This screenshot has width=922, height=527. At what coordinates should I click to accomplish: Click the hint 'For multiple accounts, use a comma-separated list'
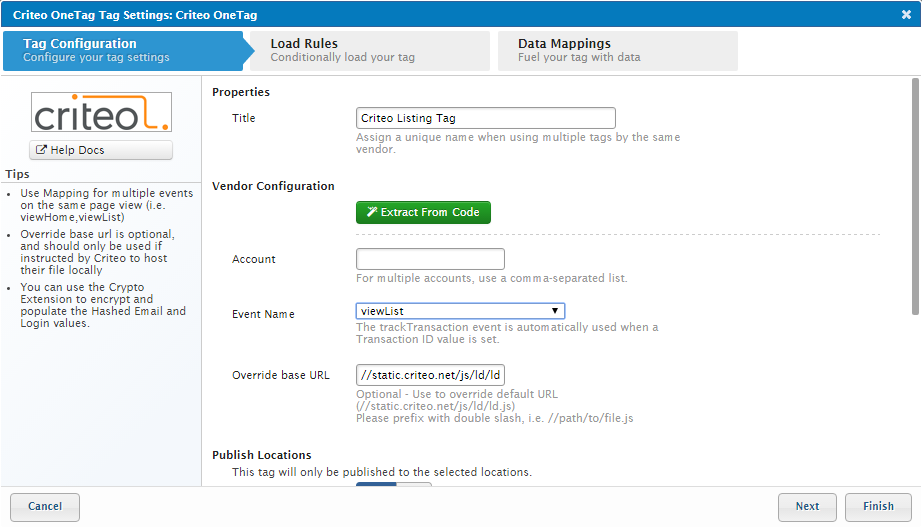click(x=492, y=278)
